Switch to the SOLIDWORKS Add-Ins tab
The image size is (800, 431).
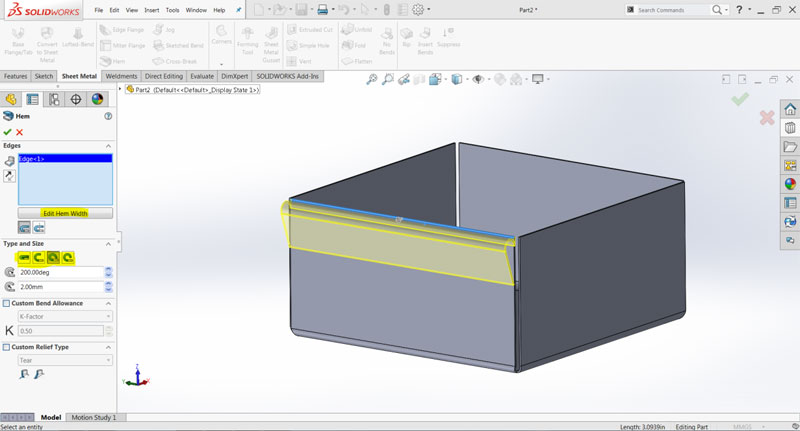point(287,77)
